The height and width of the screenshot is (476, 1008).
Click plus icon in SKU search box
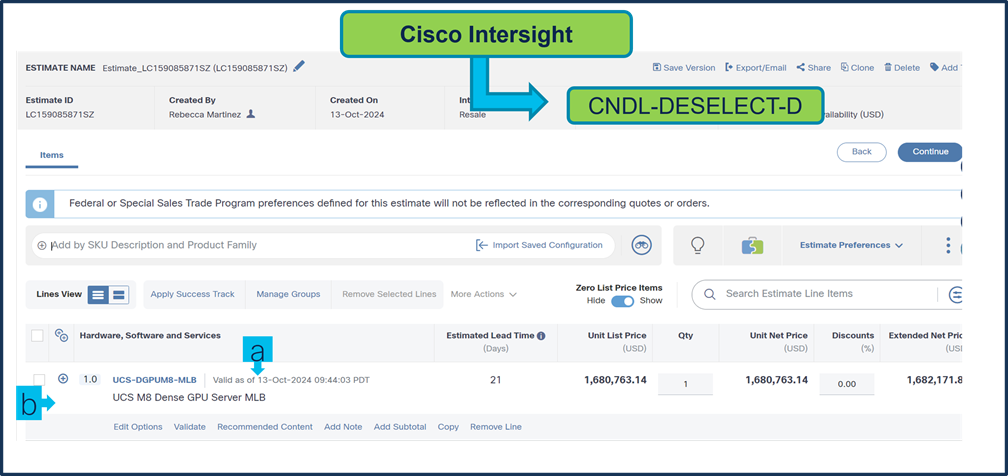coord(42,245)
